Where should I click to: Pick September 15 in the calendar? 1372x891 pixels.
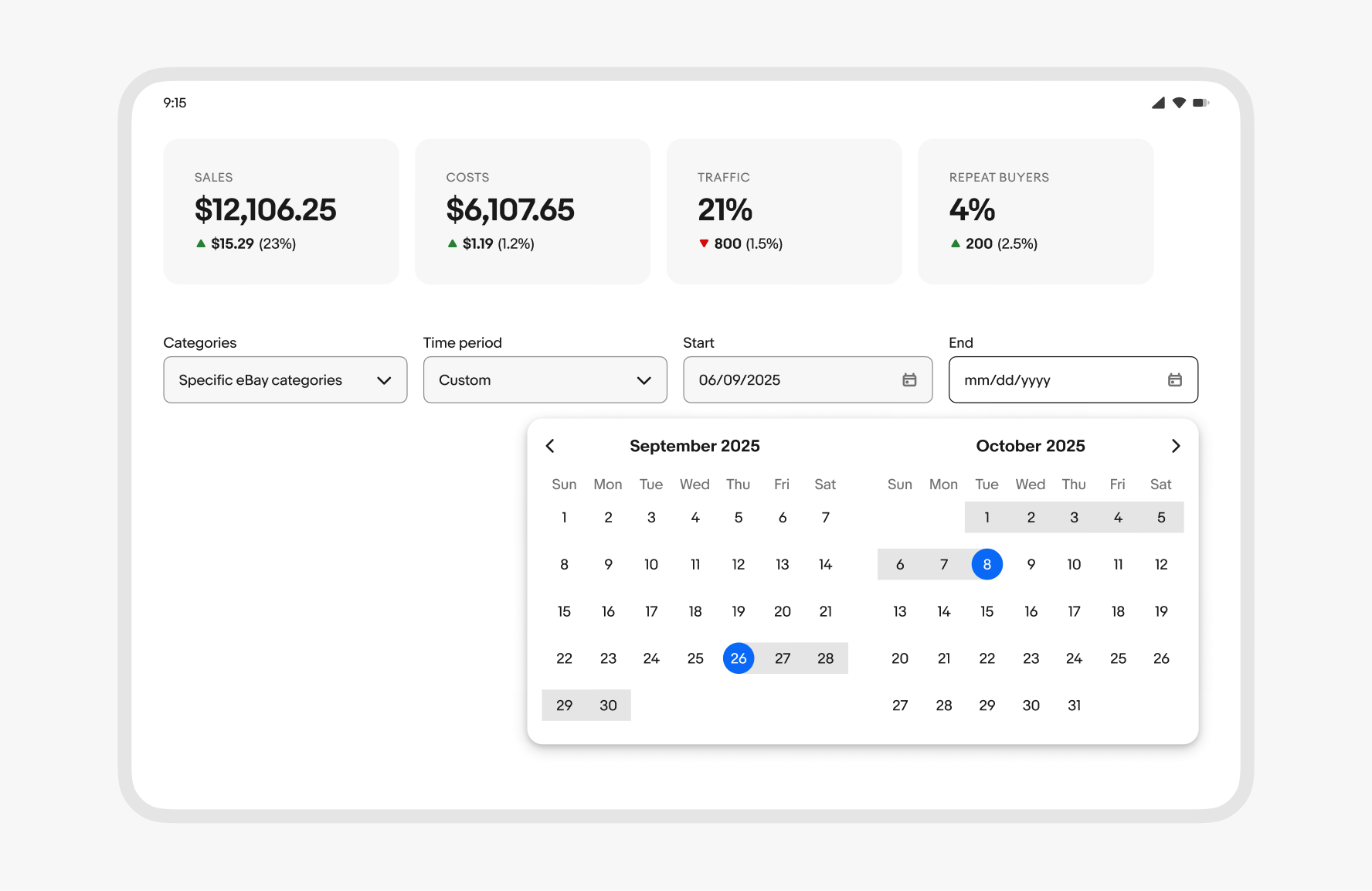565,611
